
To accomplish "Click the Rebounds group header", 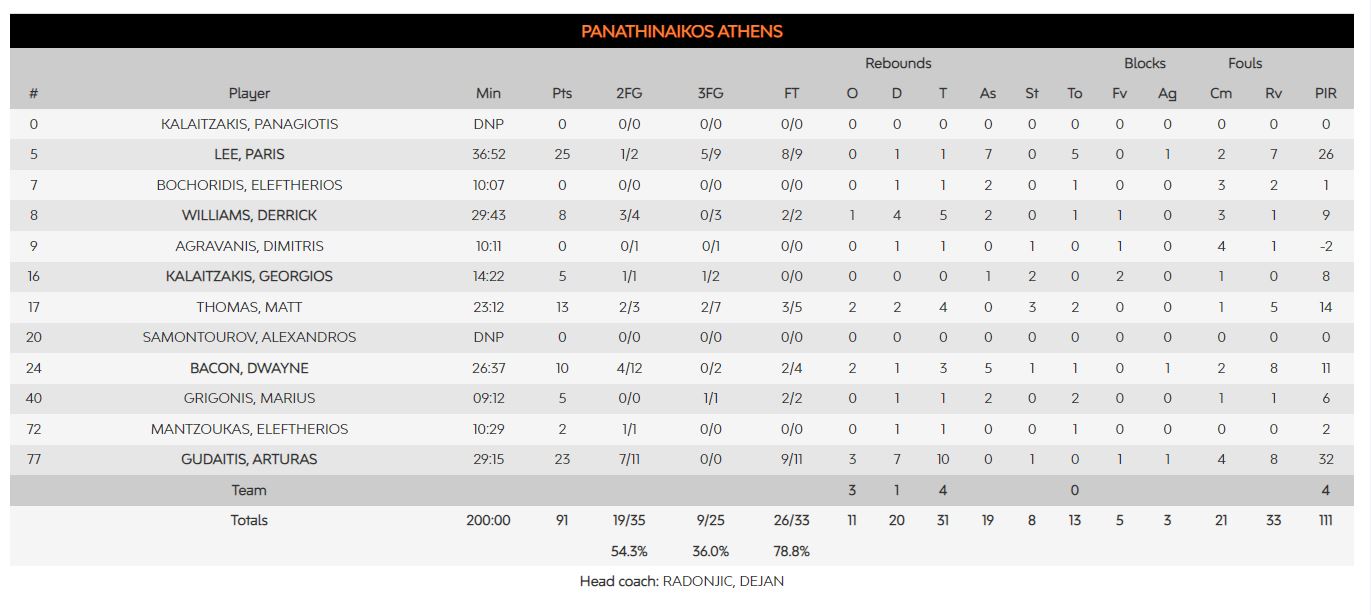I will point(898,63).
